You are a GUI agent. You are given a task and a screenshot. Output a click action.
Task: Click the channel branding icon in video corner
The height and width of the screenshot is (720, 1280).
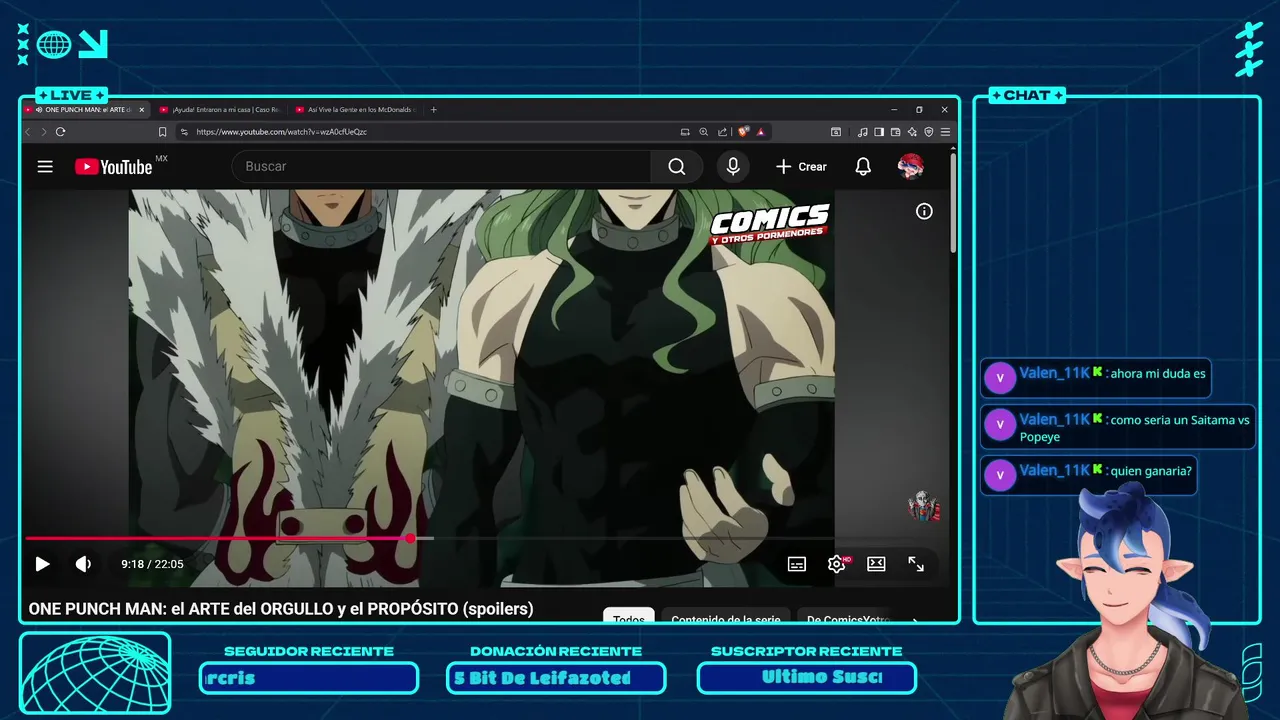click(x=923, y=506)
